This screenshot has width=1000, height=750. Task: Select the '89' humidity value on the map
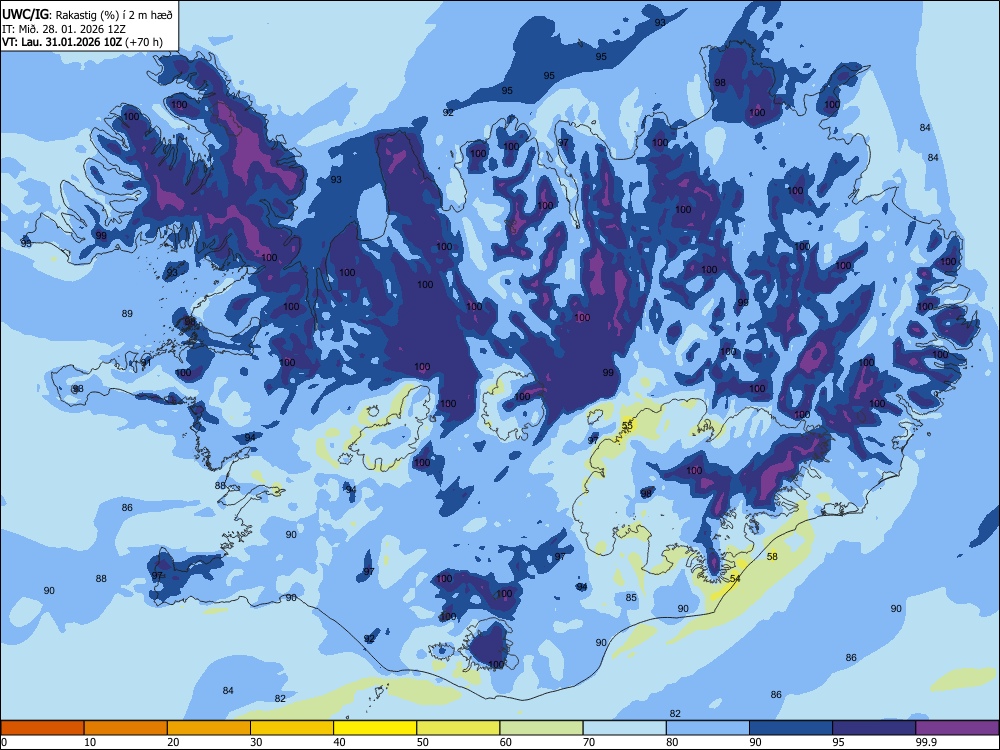[127, 313]
